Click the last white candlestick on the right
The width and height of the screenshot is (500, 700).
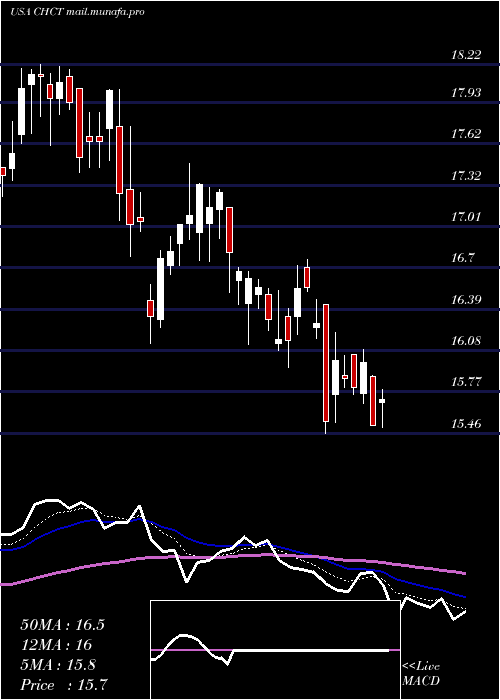pos(382,401)
